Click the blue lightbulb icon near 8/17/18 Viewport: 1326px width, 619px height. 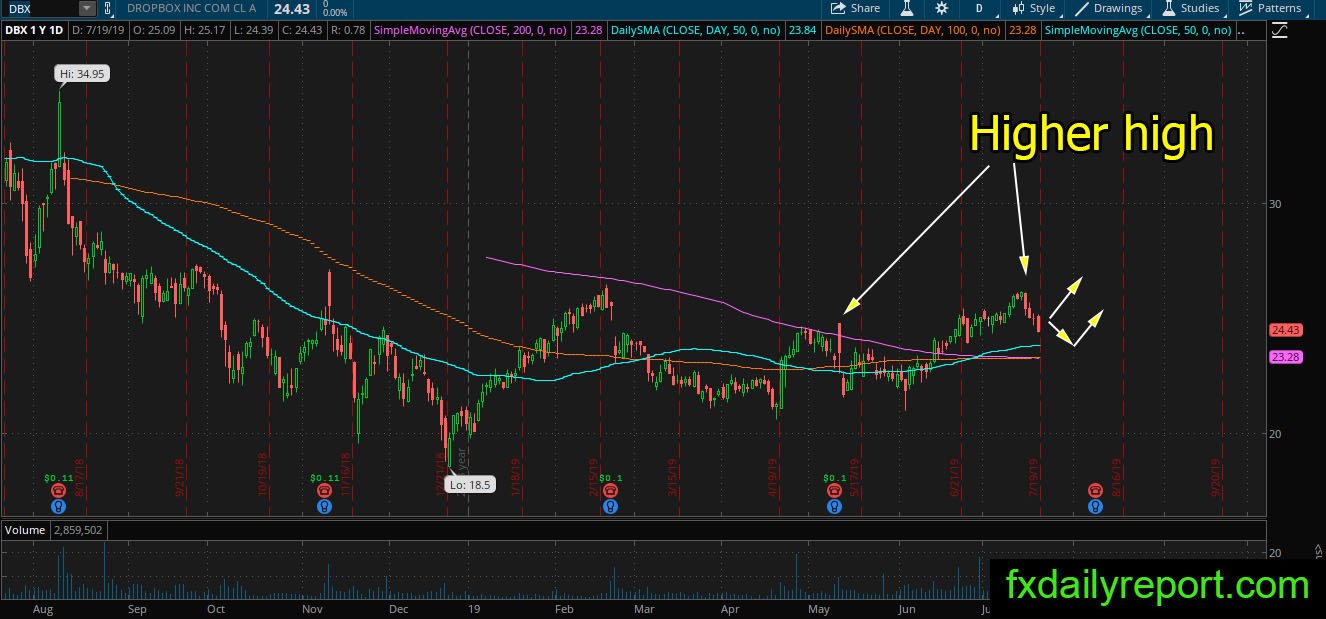58,507
